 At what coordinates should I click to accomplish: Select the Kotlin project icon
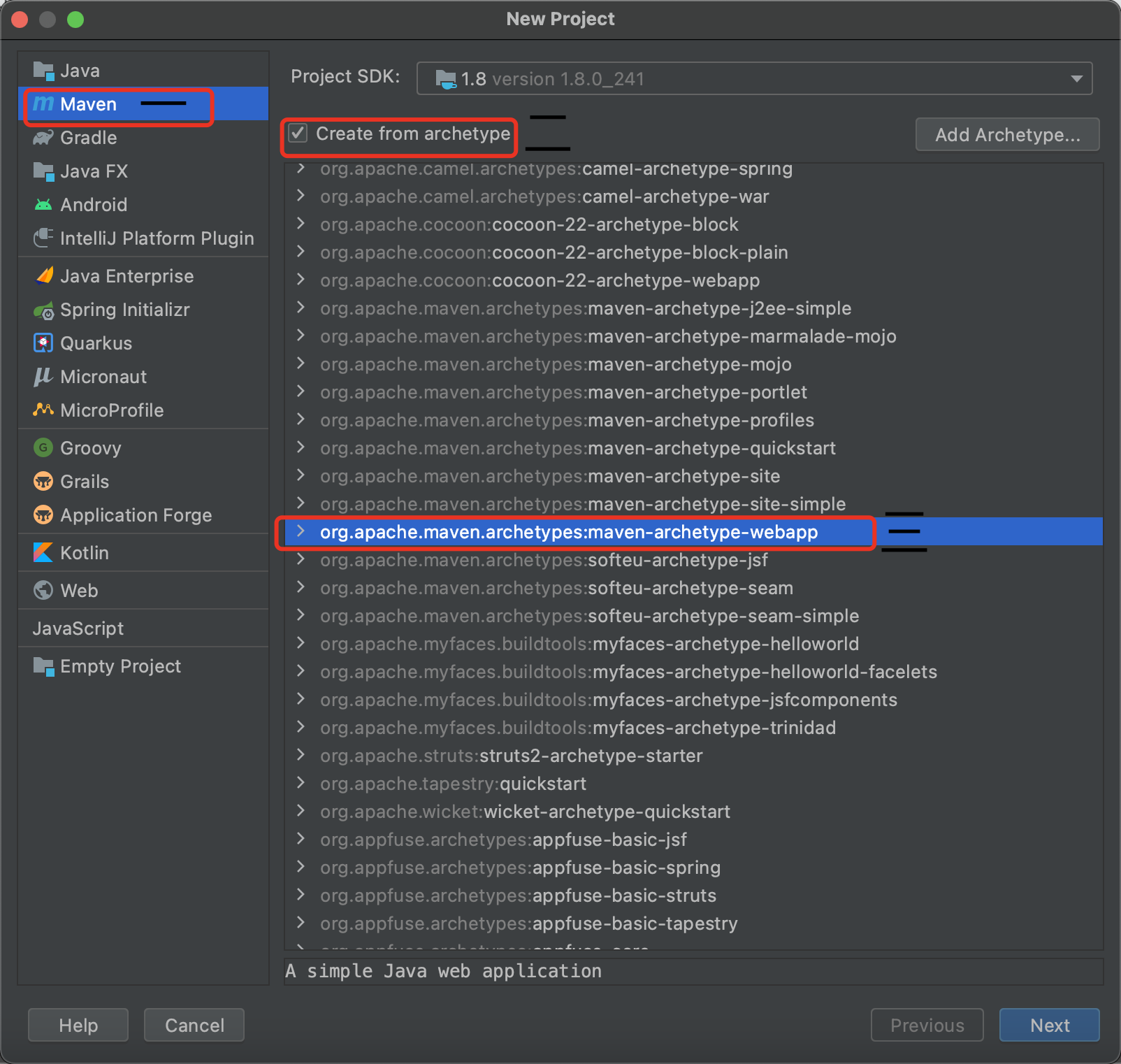(43, 552)
